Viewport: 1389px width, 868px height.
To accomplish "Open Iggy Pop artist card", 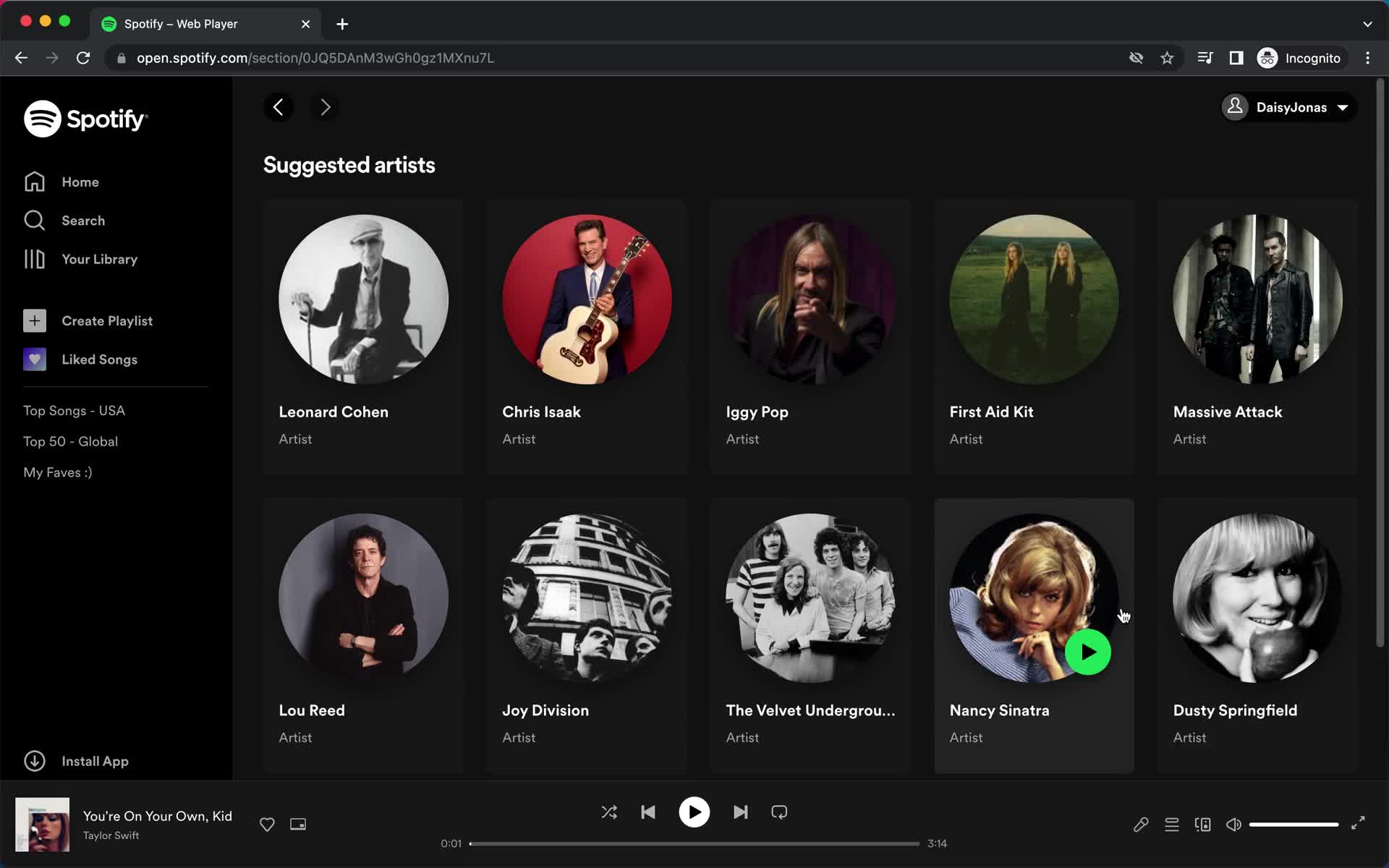I will click(x=810, y=337).
